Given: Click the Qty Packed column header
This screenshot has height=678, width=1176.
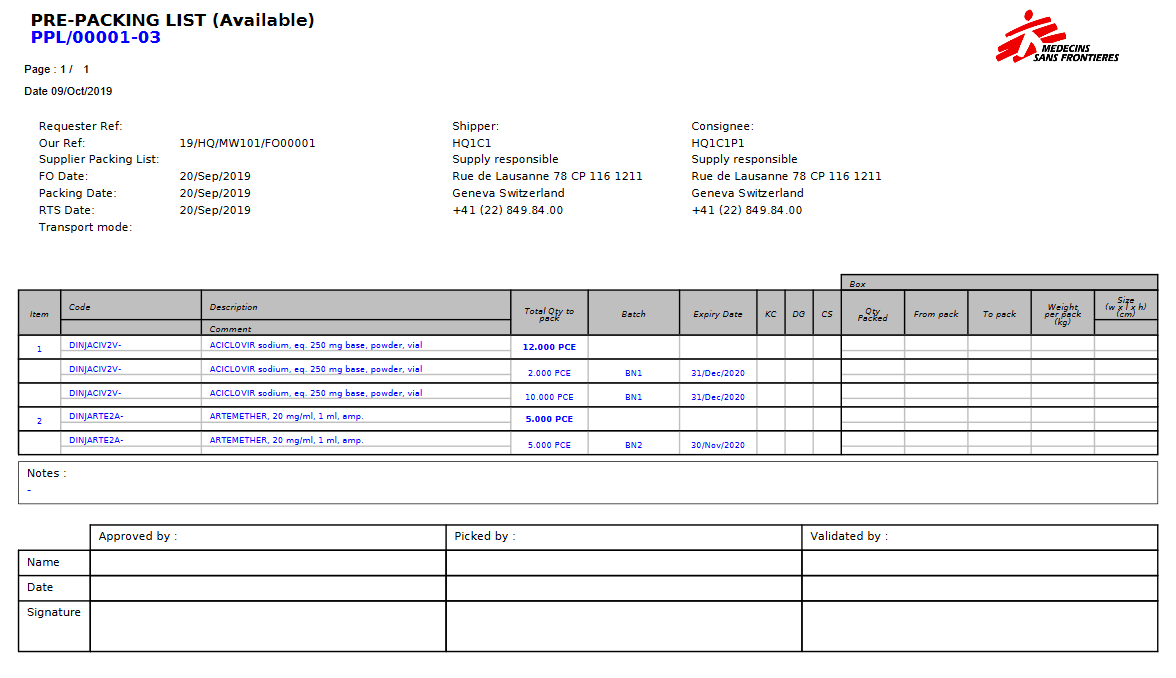Looking at the screenshot, I should [x=872, y=314].
